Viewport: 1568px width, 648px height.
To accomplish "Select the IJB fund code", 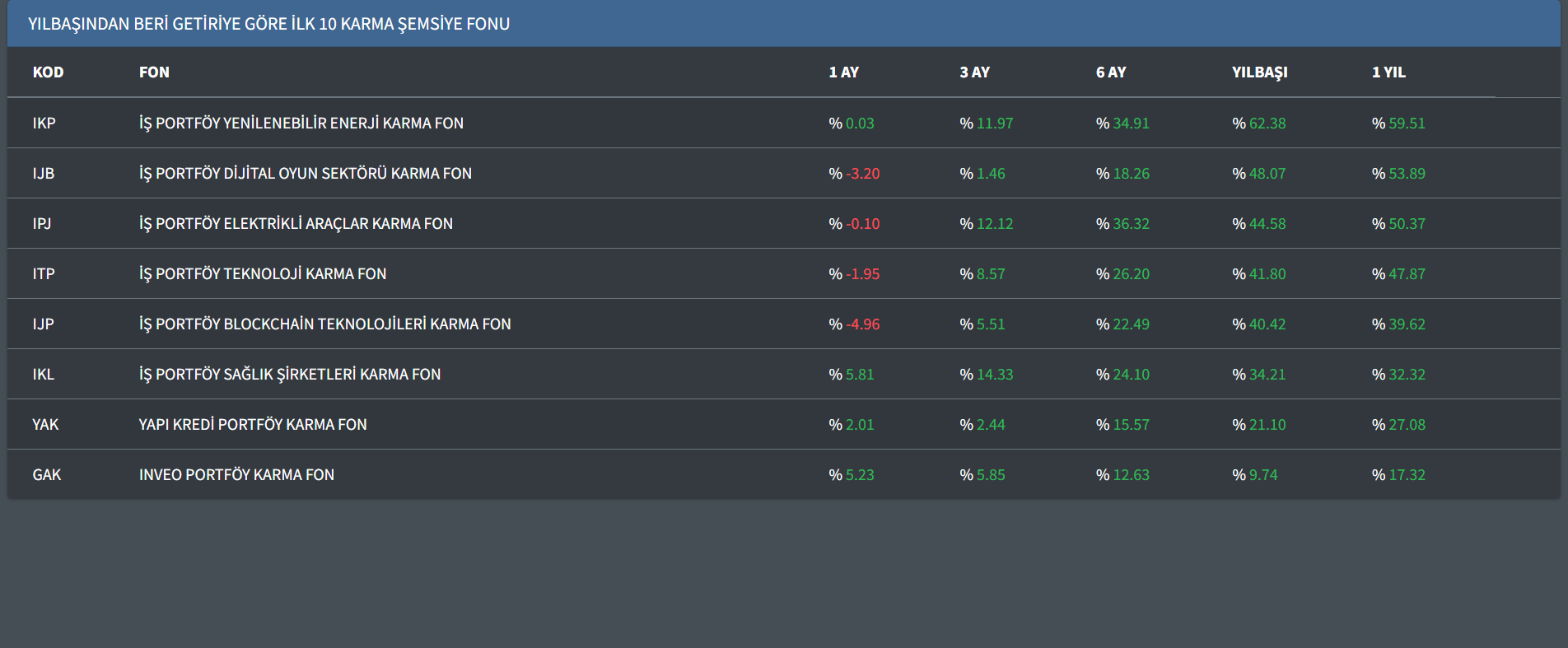I will pyautogui.click(x=43, y=174).
